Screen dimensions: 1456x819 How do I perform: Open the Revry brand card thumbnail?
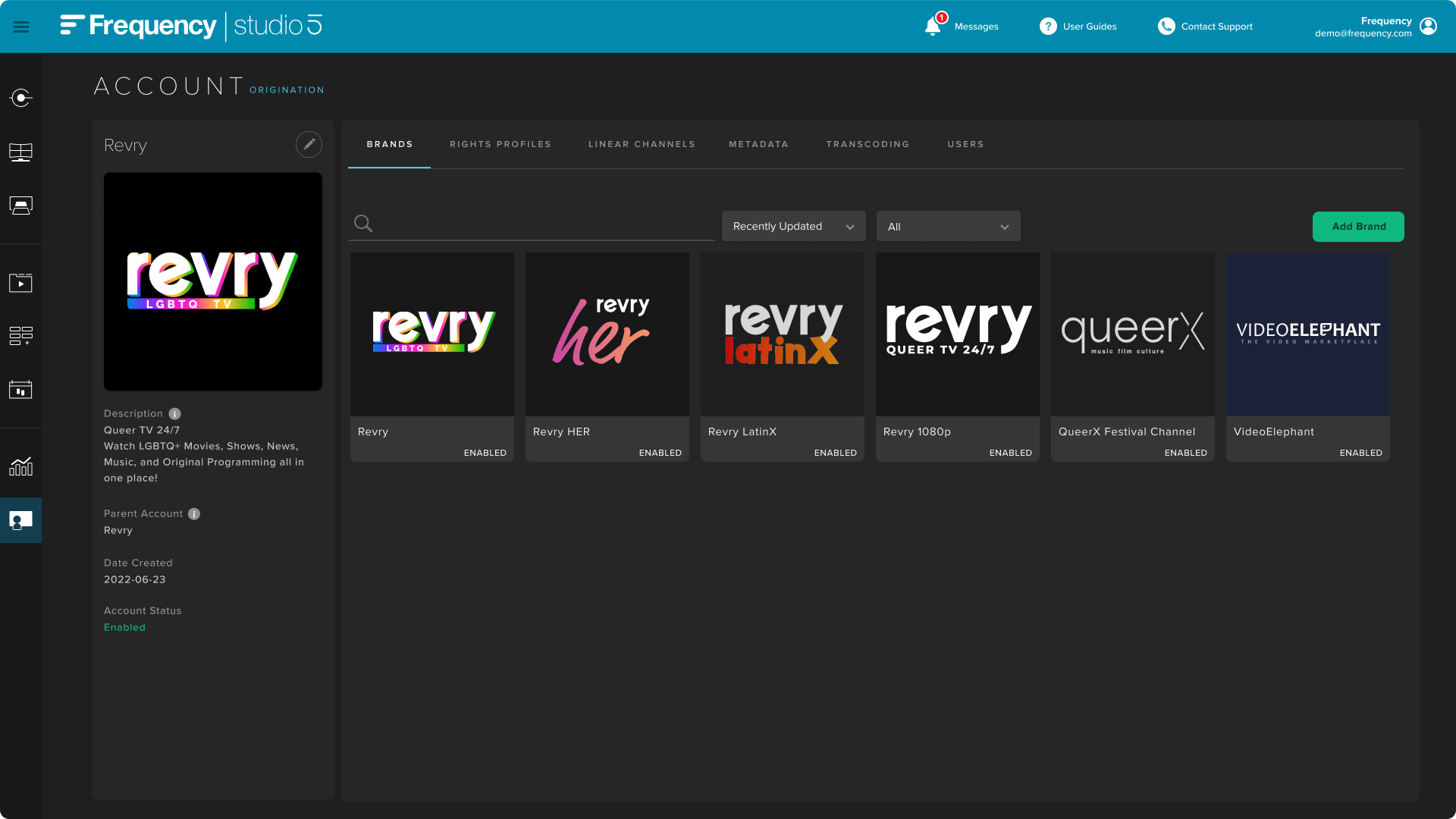tap(432, 334)
